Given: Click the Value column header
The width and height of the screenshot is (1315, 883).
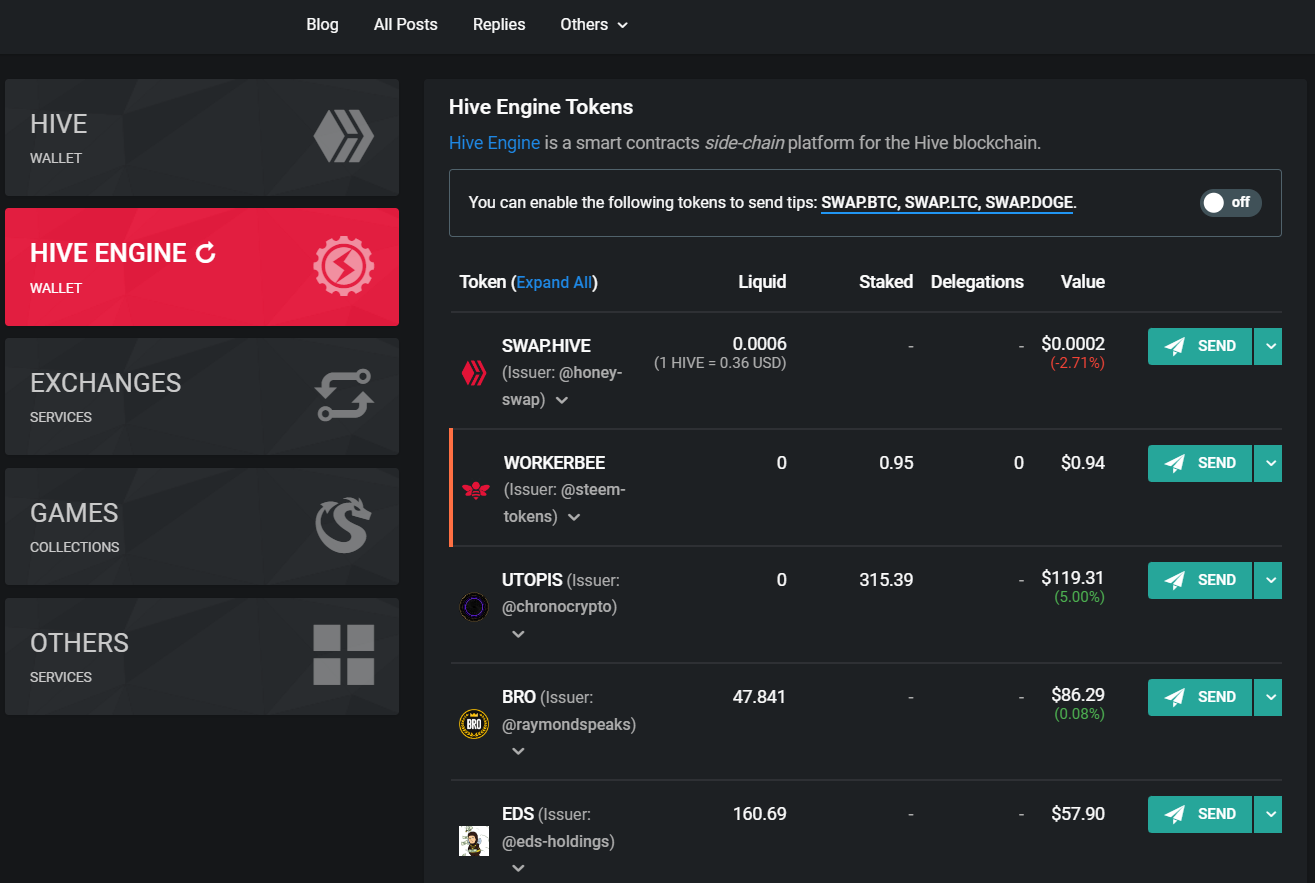Looking at the screenshot, I should click(1083, 282).
